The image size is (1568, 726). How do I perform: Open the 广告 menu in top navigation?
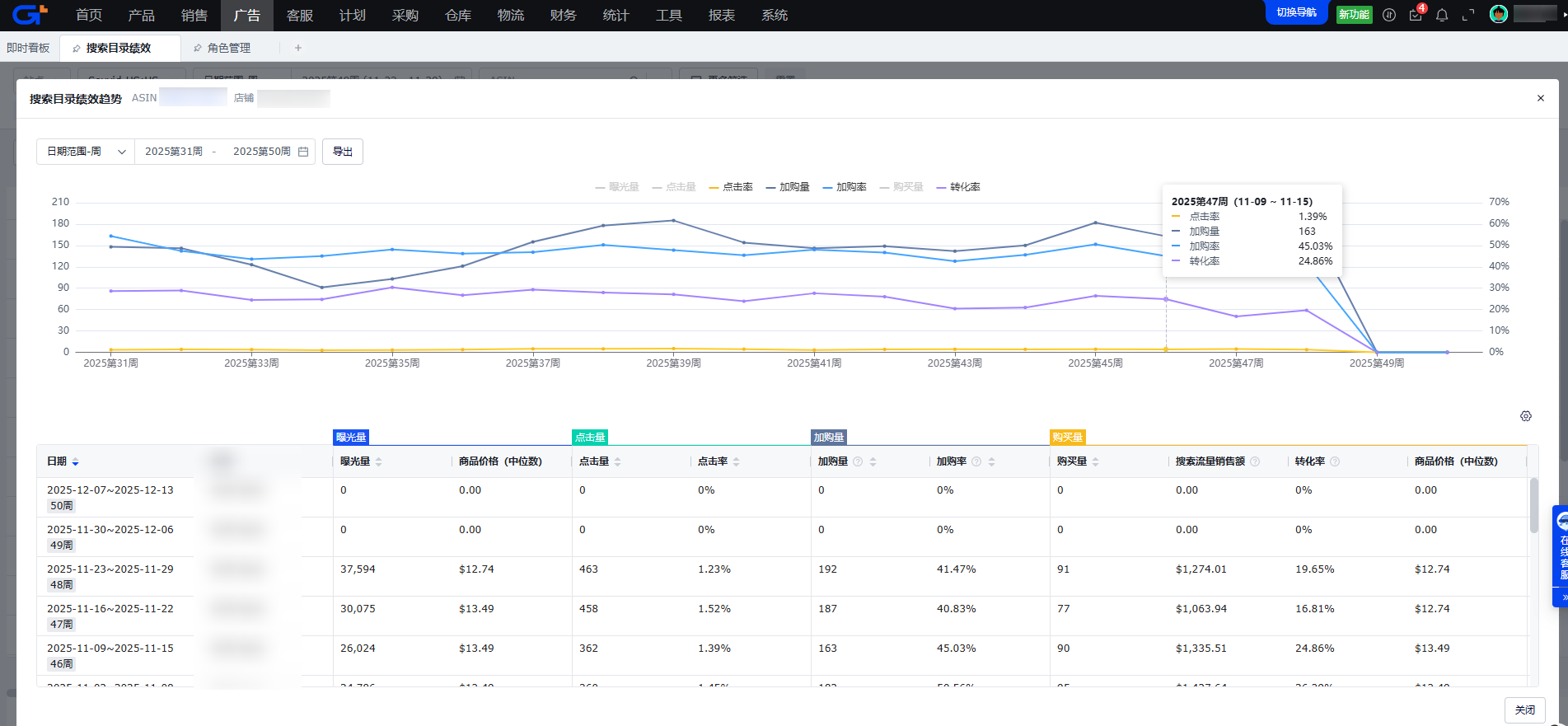tap(246, 16)
